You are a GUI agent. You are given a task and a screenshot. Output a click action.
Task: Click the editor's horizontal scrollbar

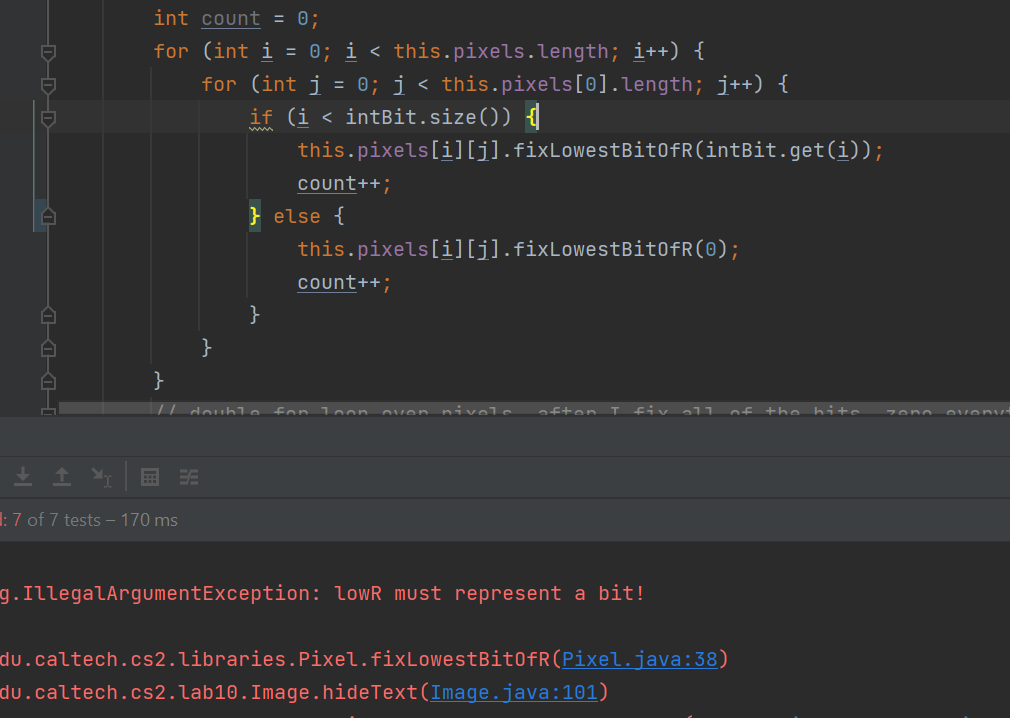pyautogui.click(x=500, y=408)
